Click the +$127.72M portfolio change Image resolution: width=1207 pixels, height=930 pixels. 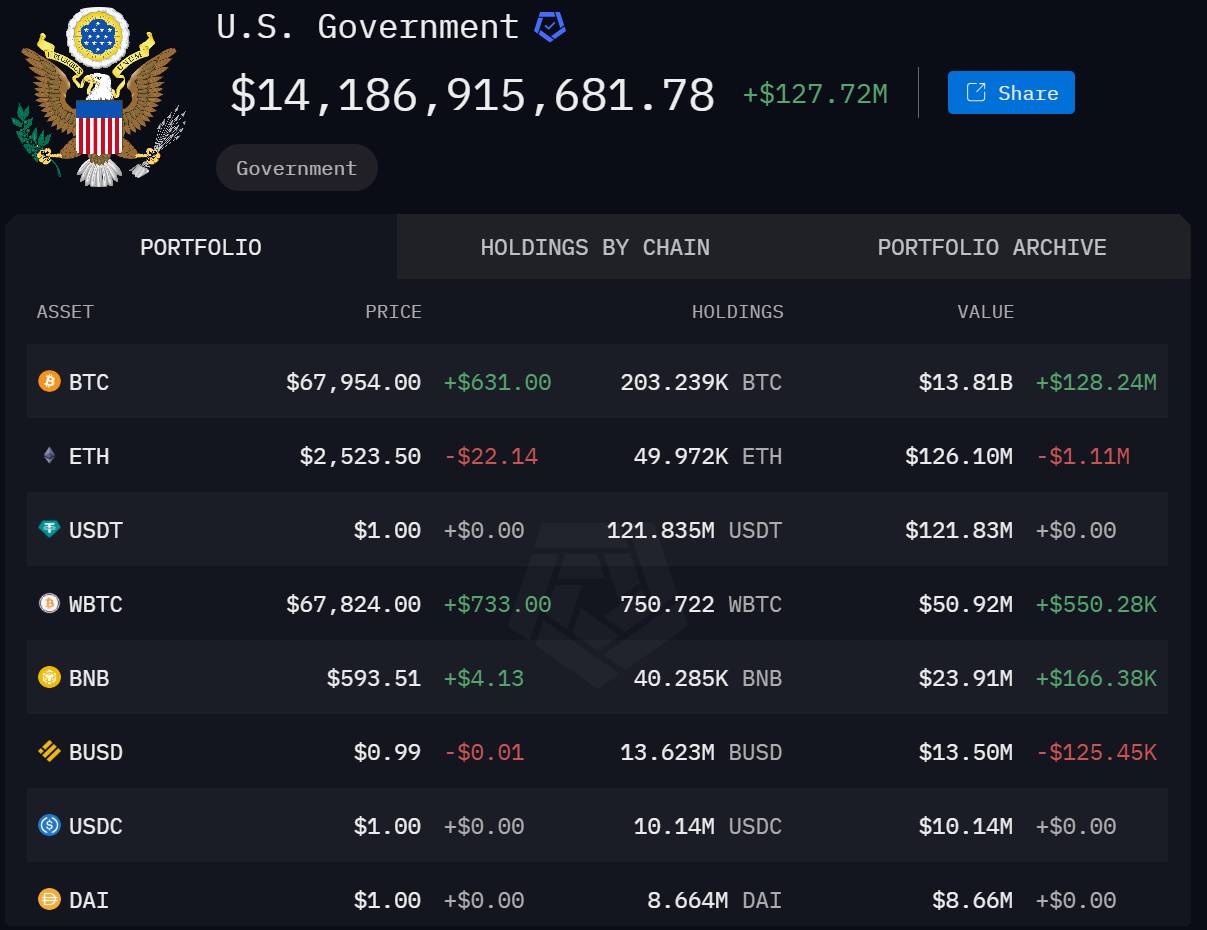815,94
